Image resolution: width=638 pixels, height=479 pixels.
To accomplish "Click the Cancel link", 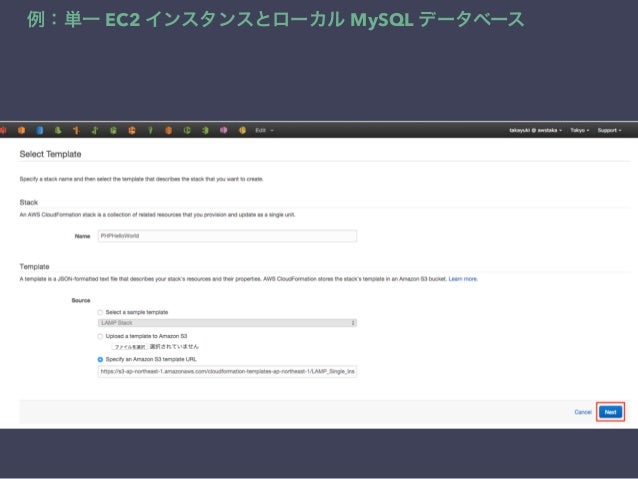I will pyautogui.click(x=583, y=412).
